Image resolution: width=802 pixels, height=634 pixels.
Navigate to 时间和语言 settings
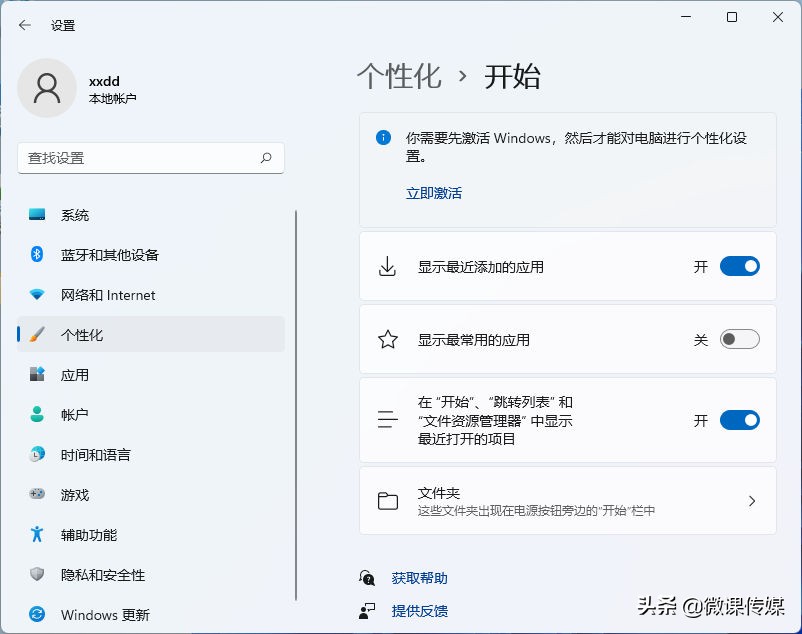(151, 454)
